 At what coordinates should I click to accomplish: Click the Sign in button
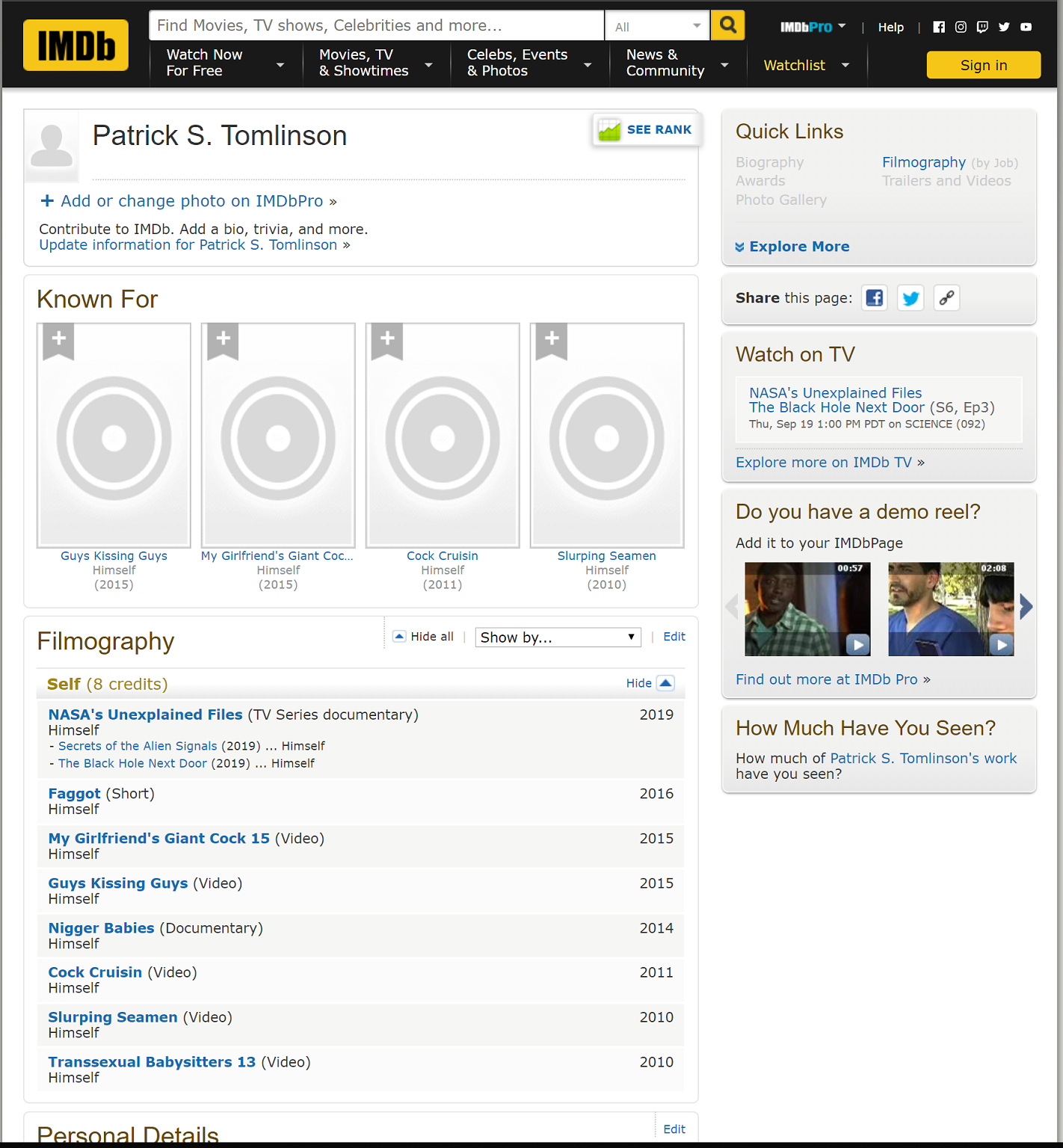[x=984, y=65]
